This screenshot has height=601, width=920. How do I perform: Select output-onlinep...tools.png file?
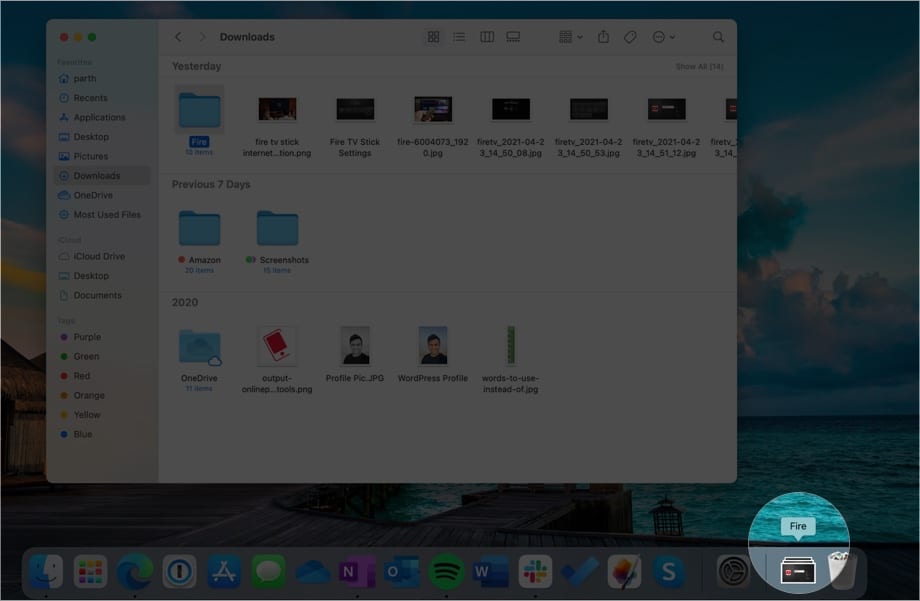click(x=277, y=345)
